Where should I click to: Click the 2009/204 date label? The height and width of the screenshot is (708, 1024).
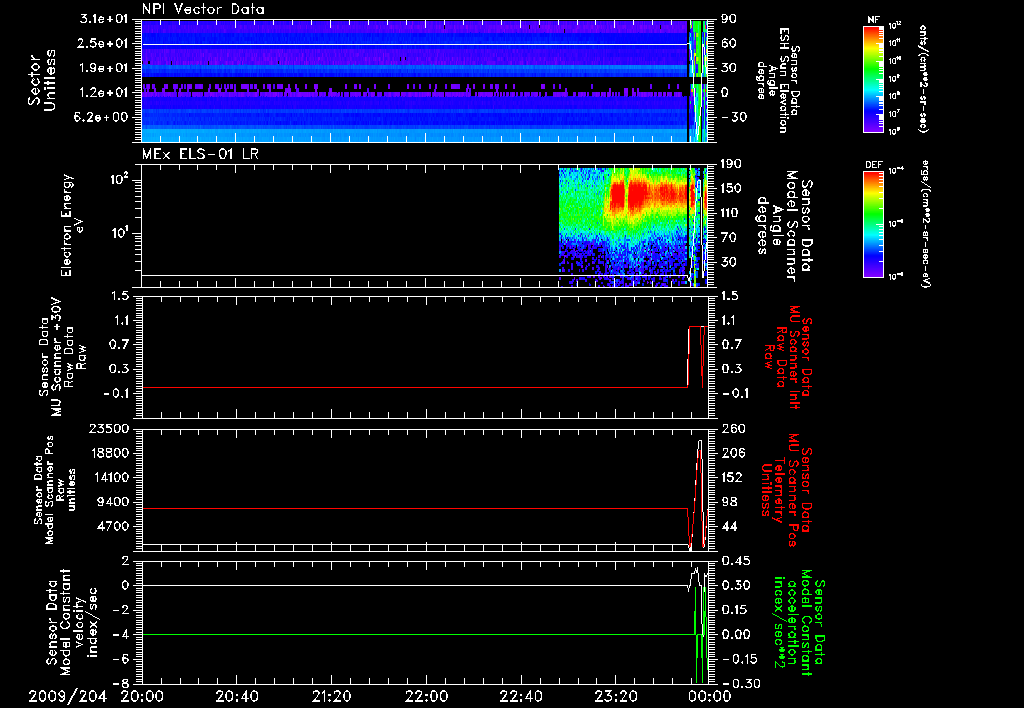[x=67, y=696]
